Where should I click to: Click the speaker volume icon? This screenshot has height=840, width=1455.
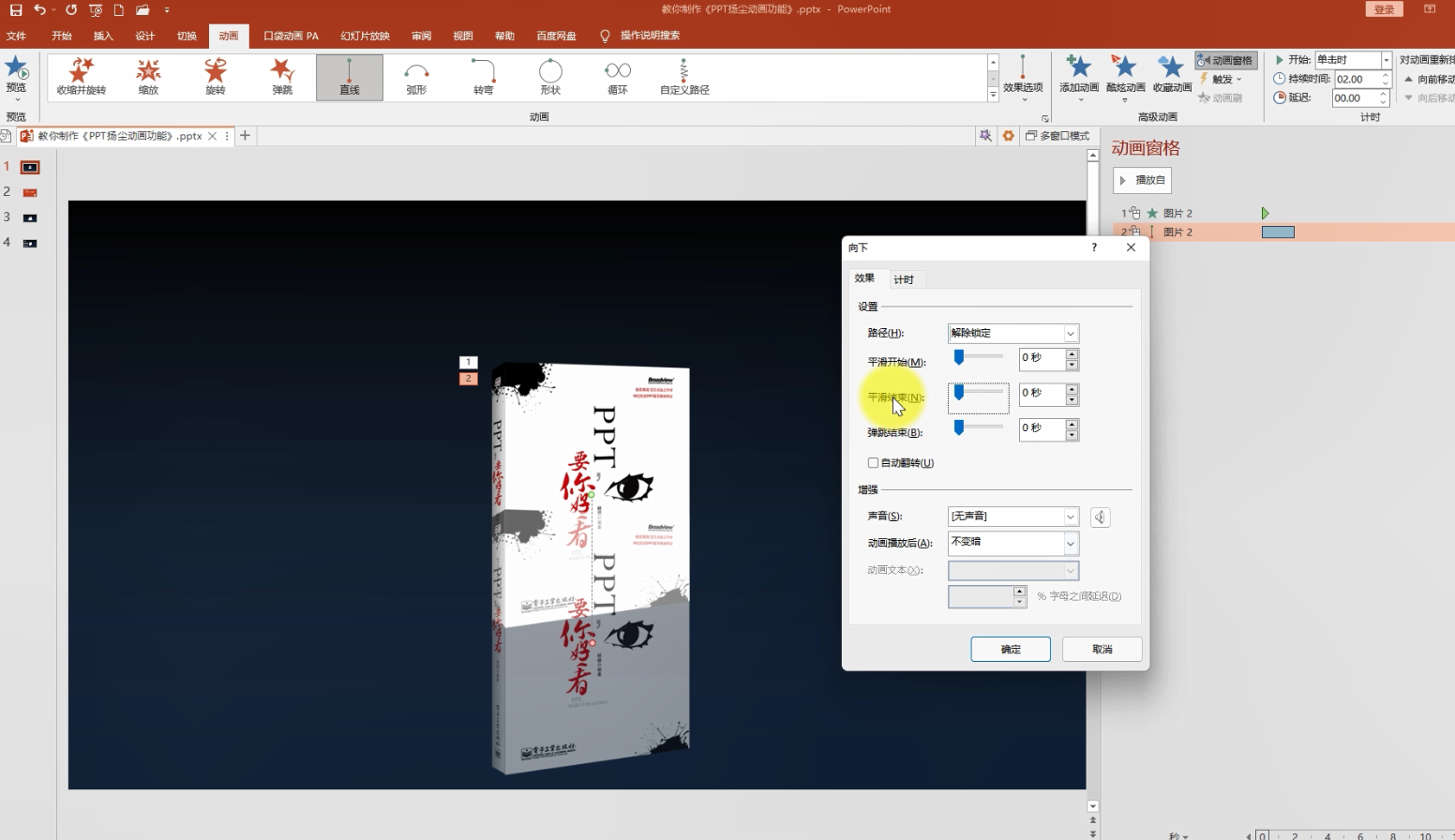(1101, 517)
